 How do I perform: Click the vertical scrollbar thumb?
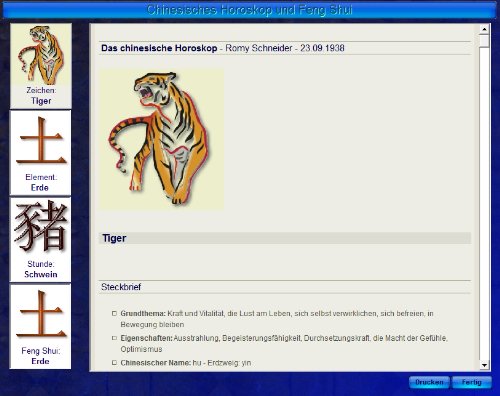coord(484,41)
